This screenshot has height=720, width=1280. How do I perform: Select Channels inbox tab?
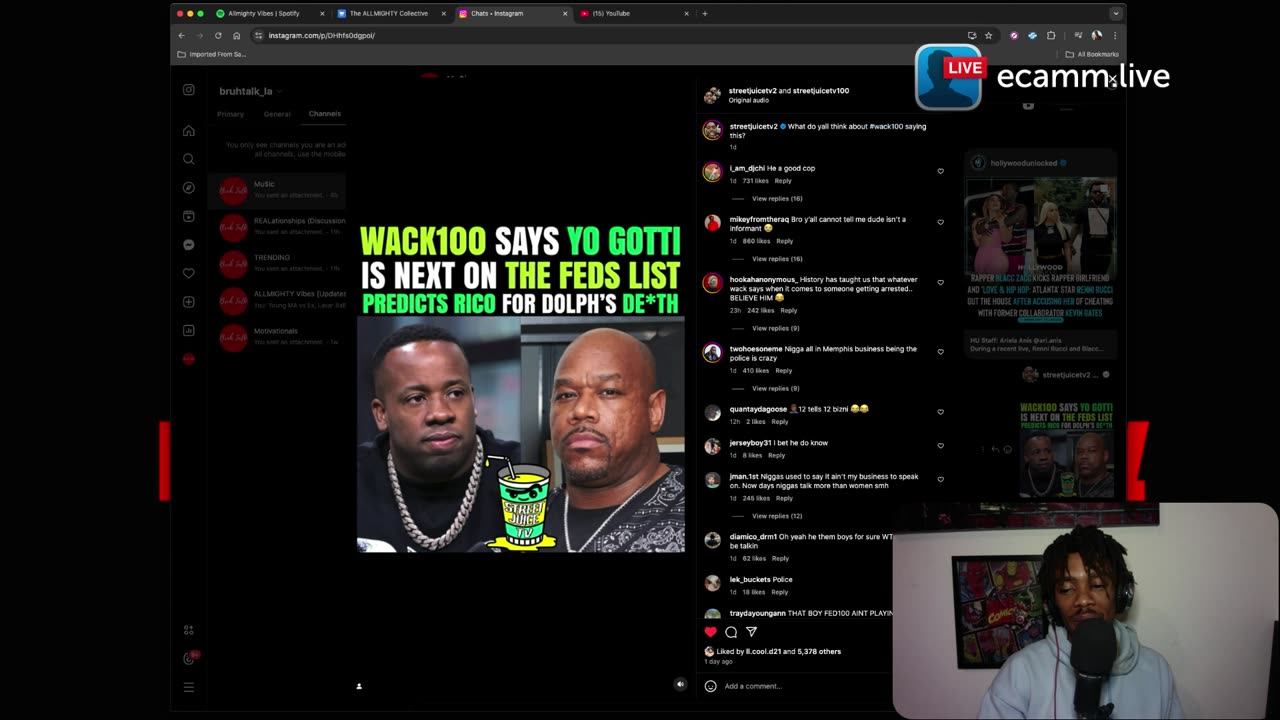pos(324,114)
